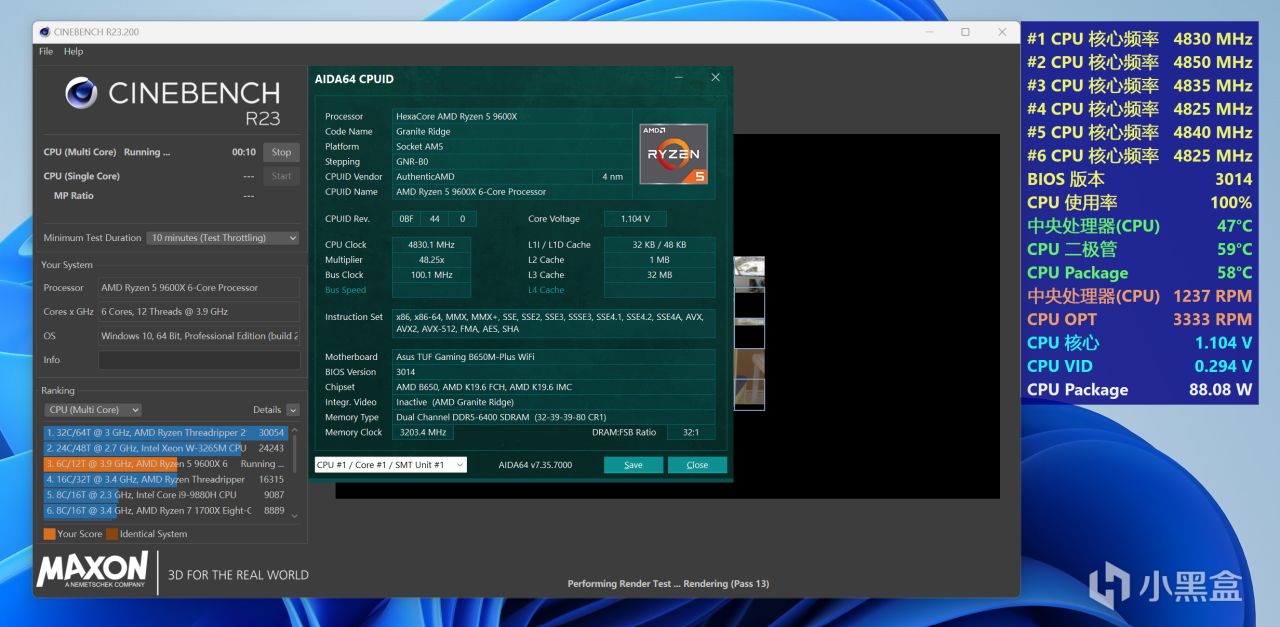Click the render status text at bottom
The image size is (1280, 627).
(668, 584)
